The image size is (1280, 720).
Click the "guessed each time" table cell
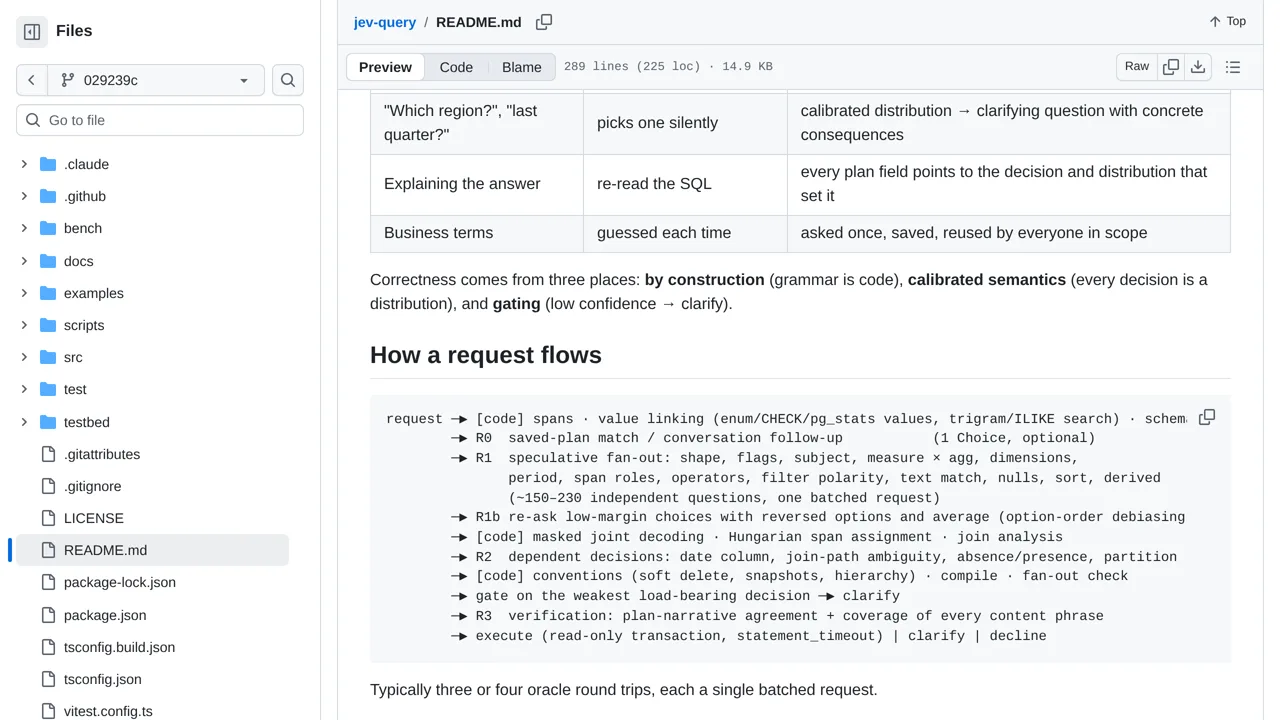click(685, 233)
